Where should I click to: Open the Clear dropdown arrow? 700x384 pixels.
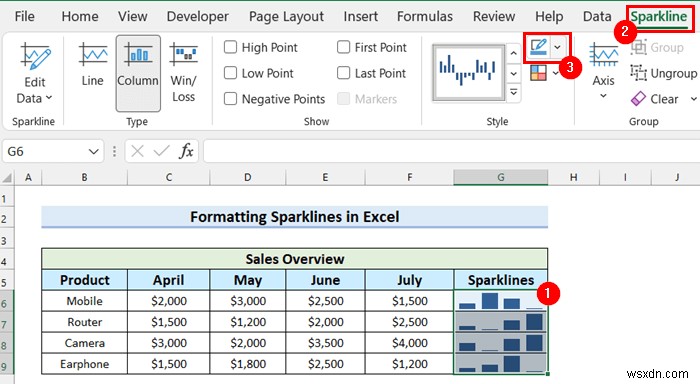(694, 99)
